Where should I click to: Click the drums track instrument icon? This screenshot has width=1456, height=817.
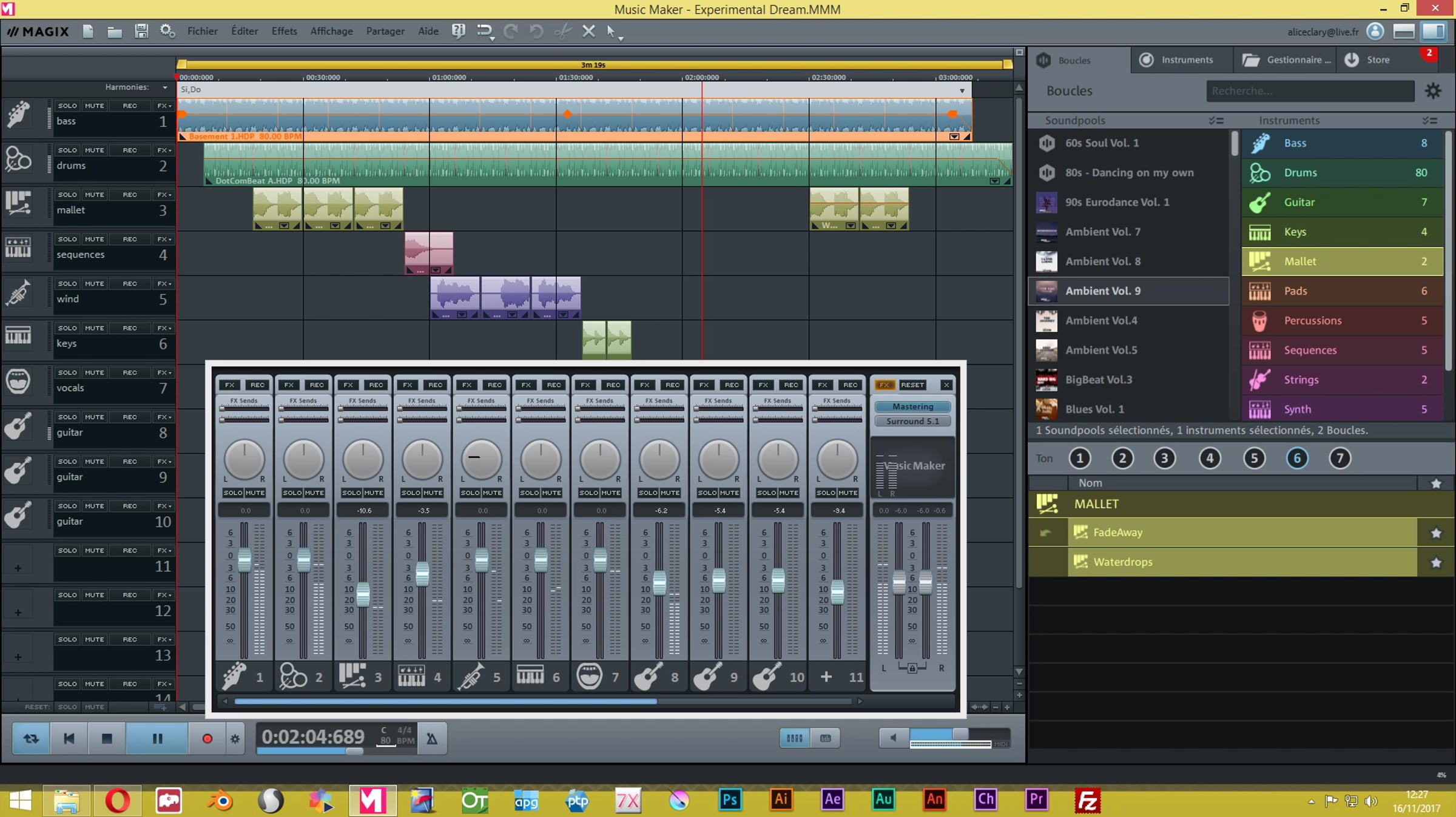pos(18,159)
